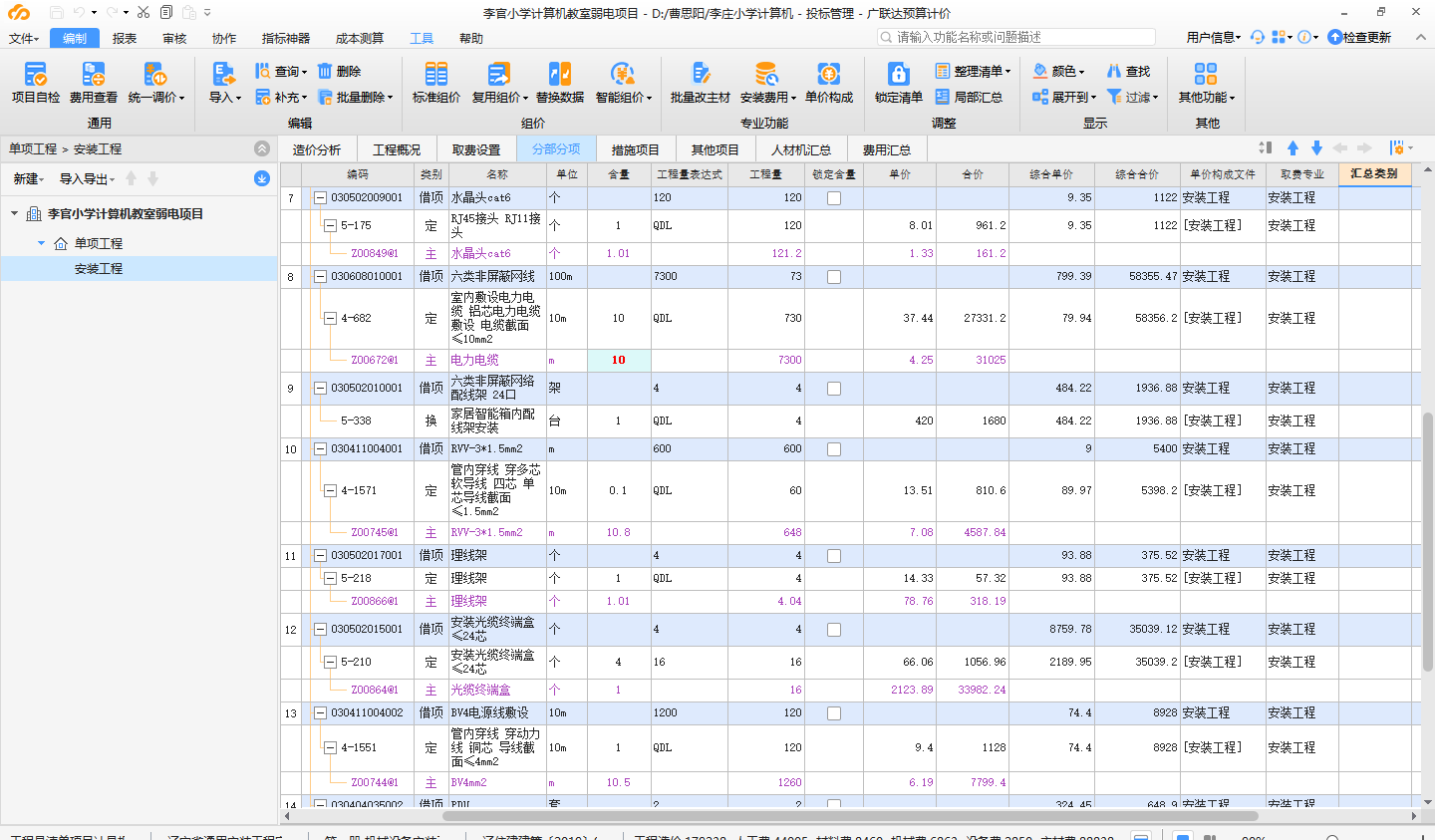
Task: Collapse row 030502009001 tree node
Action: point(320,197)
